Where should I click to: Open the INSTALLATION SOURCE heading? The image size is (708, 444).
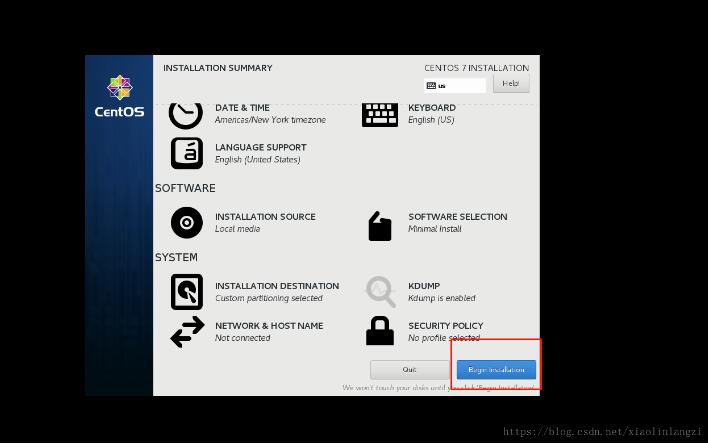click(x=265, y=217)
